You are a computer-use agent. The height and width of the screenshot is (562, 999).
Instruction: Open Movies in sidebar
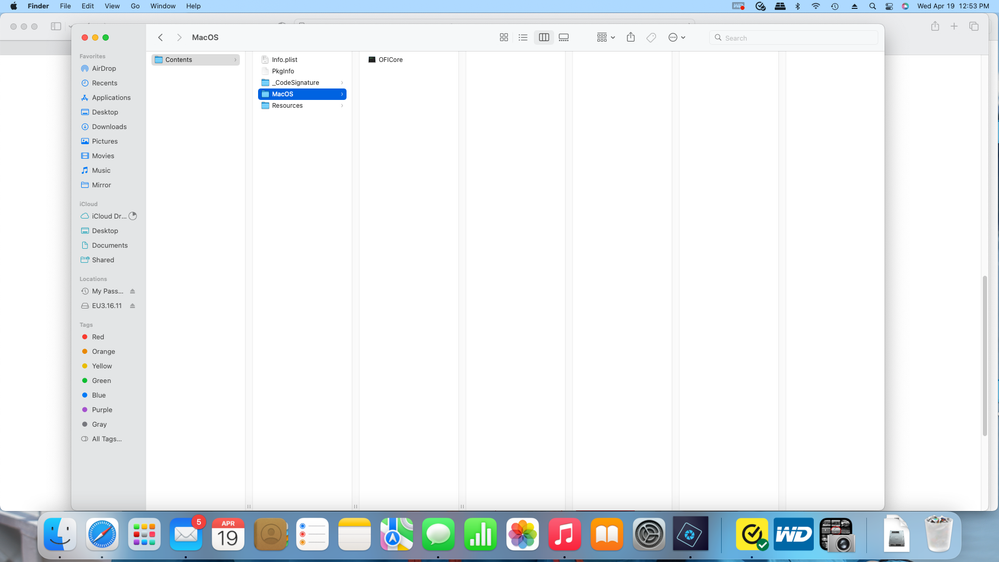103,156
